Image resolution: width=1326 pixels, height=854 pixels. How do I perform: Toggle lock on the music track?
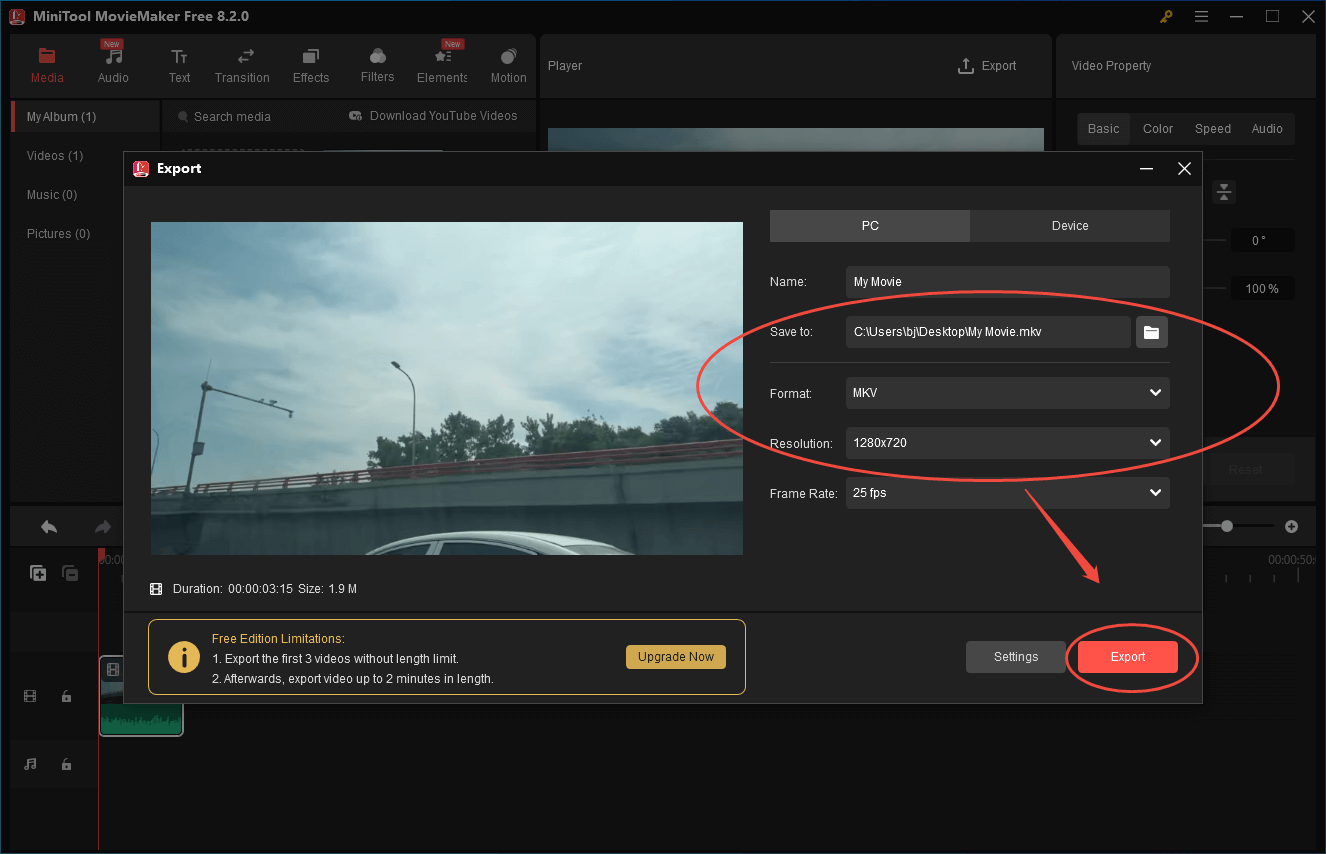click(x=66, y=764)
